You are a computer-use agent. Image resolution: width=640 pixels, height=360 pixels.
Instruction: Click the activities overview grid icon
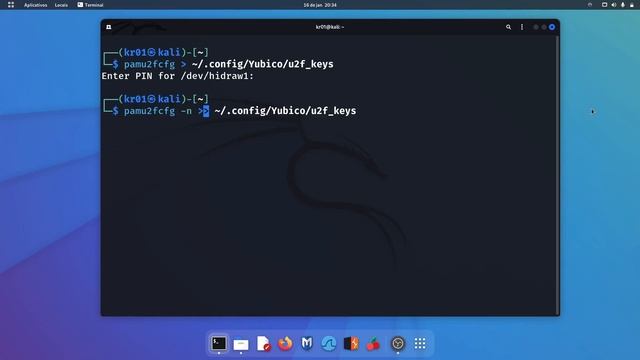[x=11, y=5]
